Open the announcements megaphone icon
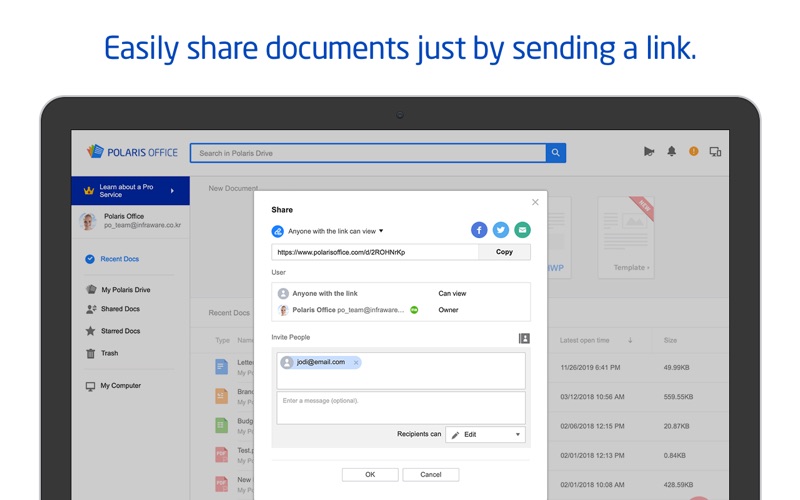The image size is (800, 500). tap(648, 152)
